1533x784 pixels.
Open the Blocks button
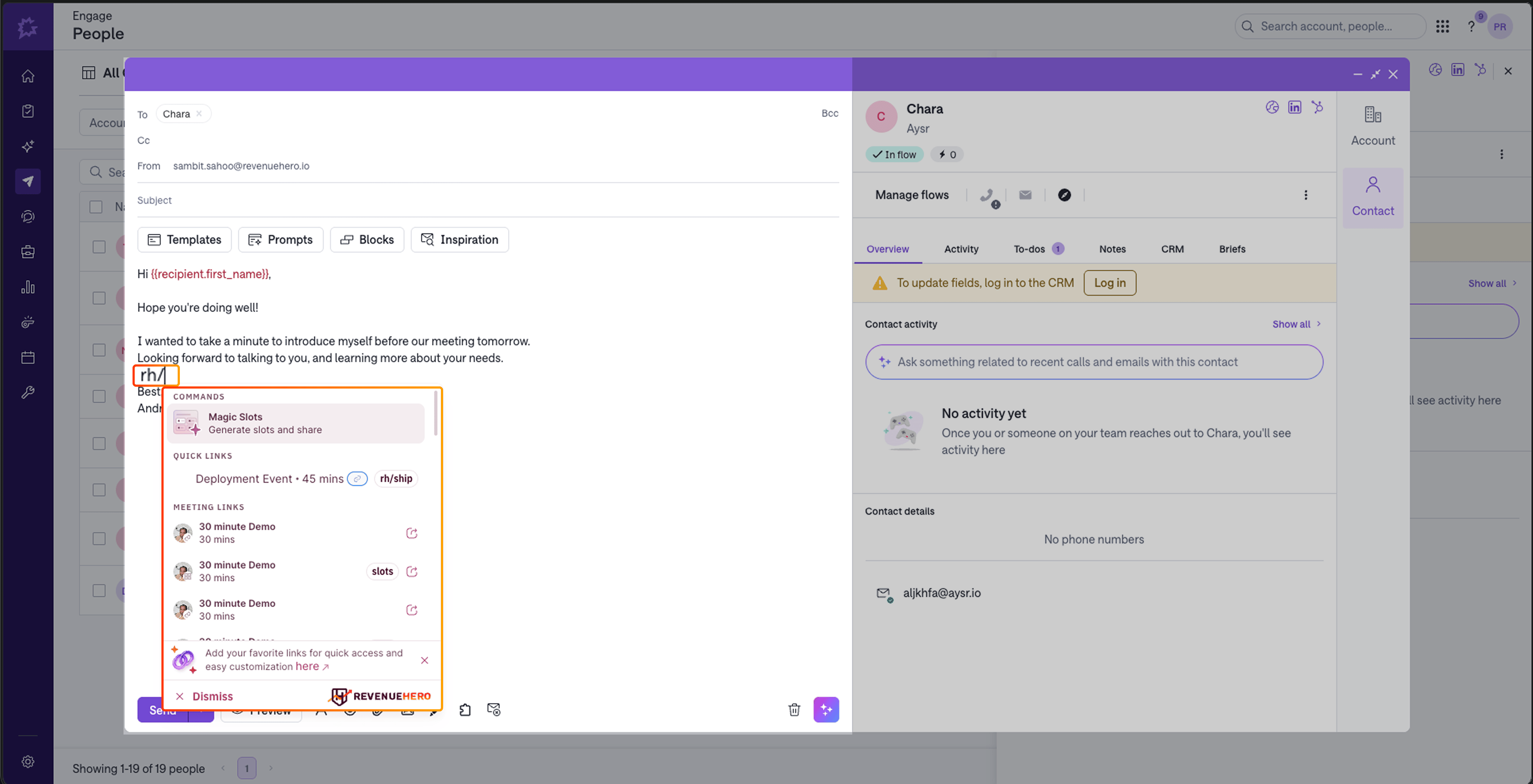click(367, 240)
